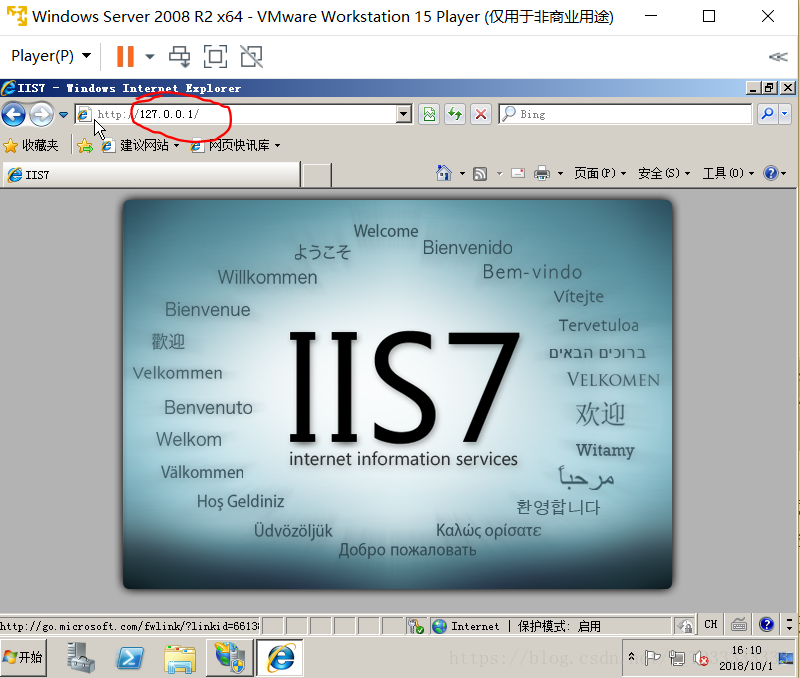
Task: Open the 开始 Start menu
Action: click(23, 657)
